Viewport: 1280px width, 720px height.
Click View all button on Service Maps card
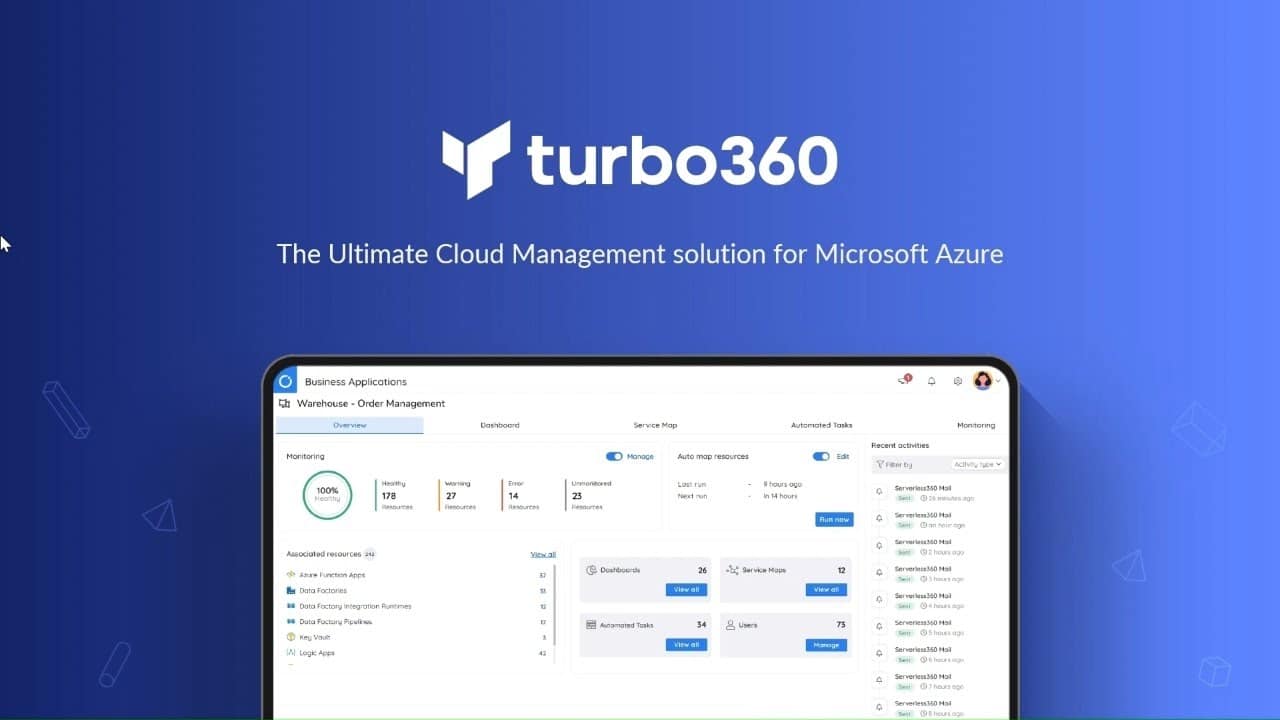click(x=826, y=590)
